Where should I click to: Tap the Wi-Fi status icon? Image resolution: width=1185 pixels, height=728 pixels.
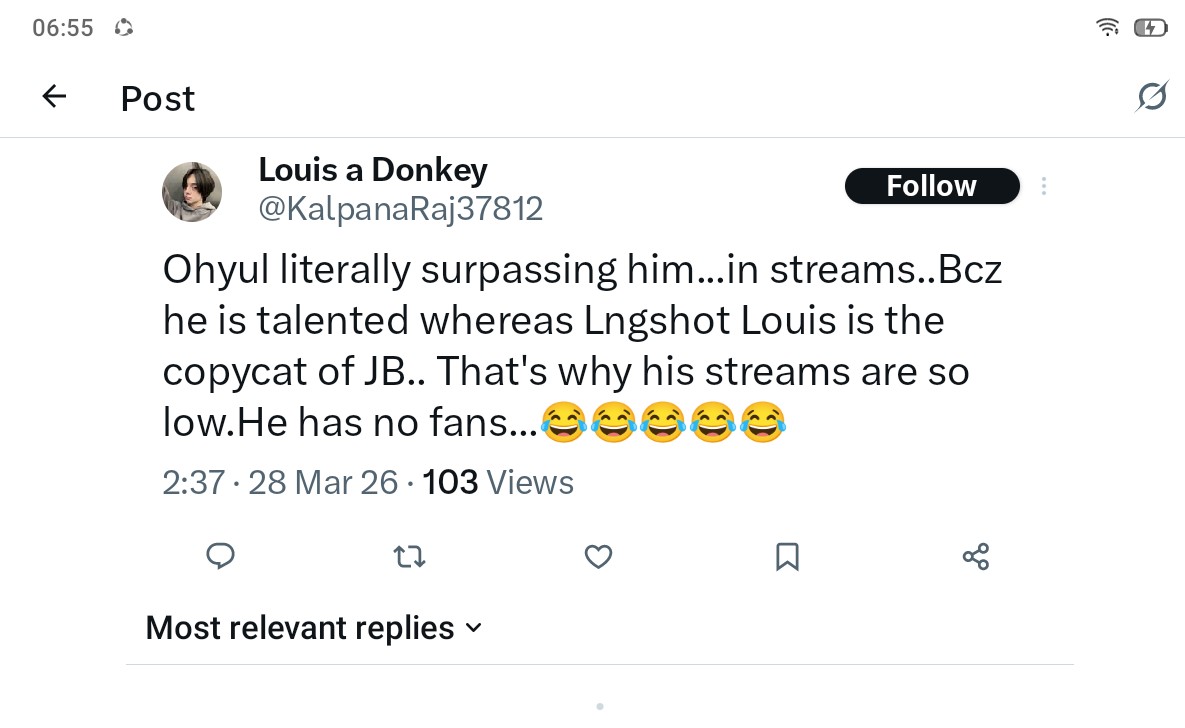coord(1108,28)
